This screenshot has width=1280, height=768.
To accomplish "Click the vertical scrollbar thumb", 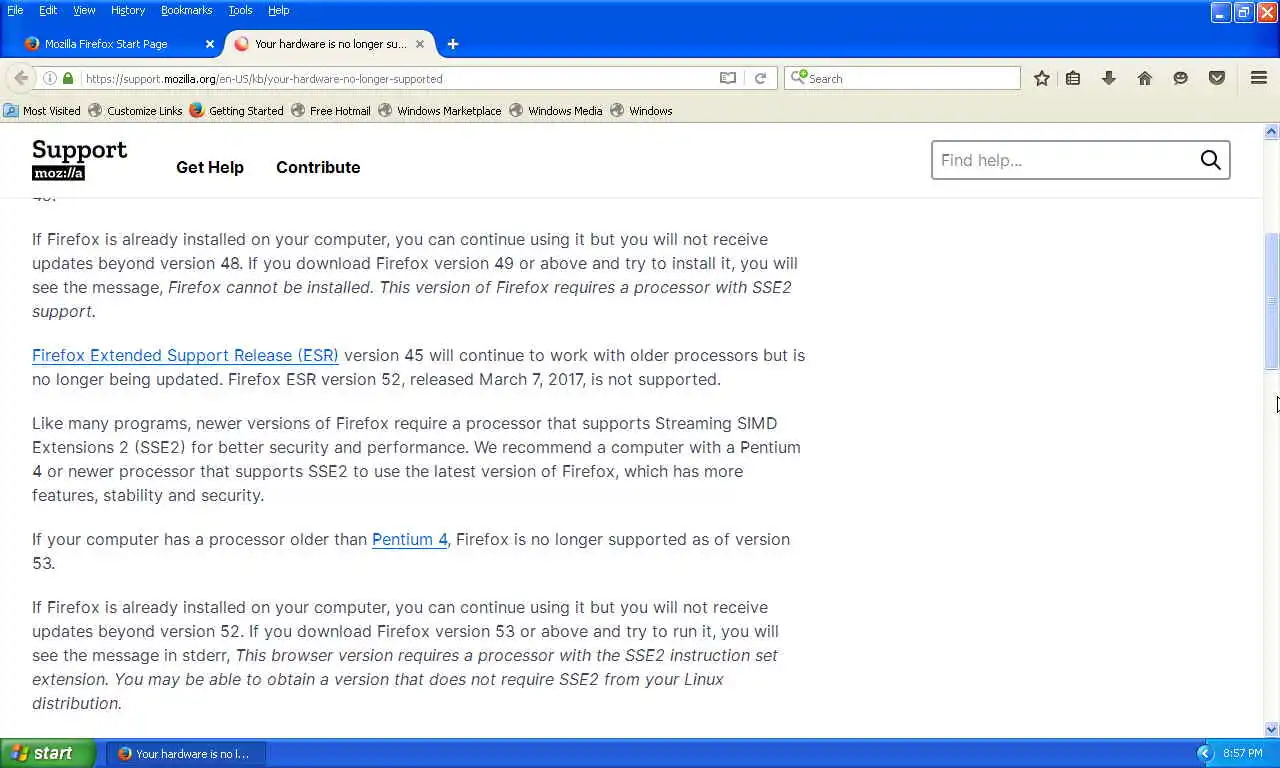I will tap(1272, 301).
